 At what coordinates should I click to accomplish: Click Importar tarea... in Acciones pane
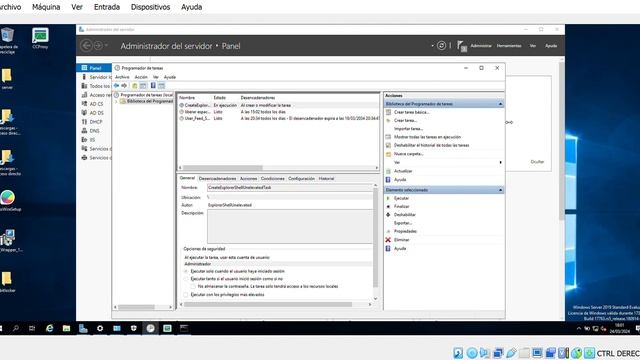(408, 129)
